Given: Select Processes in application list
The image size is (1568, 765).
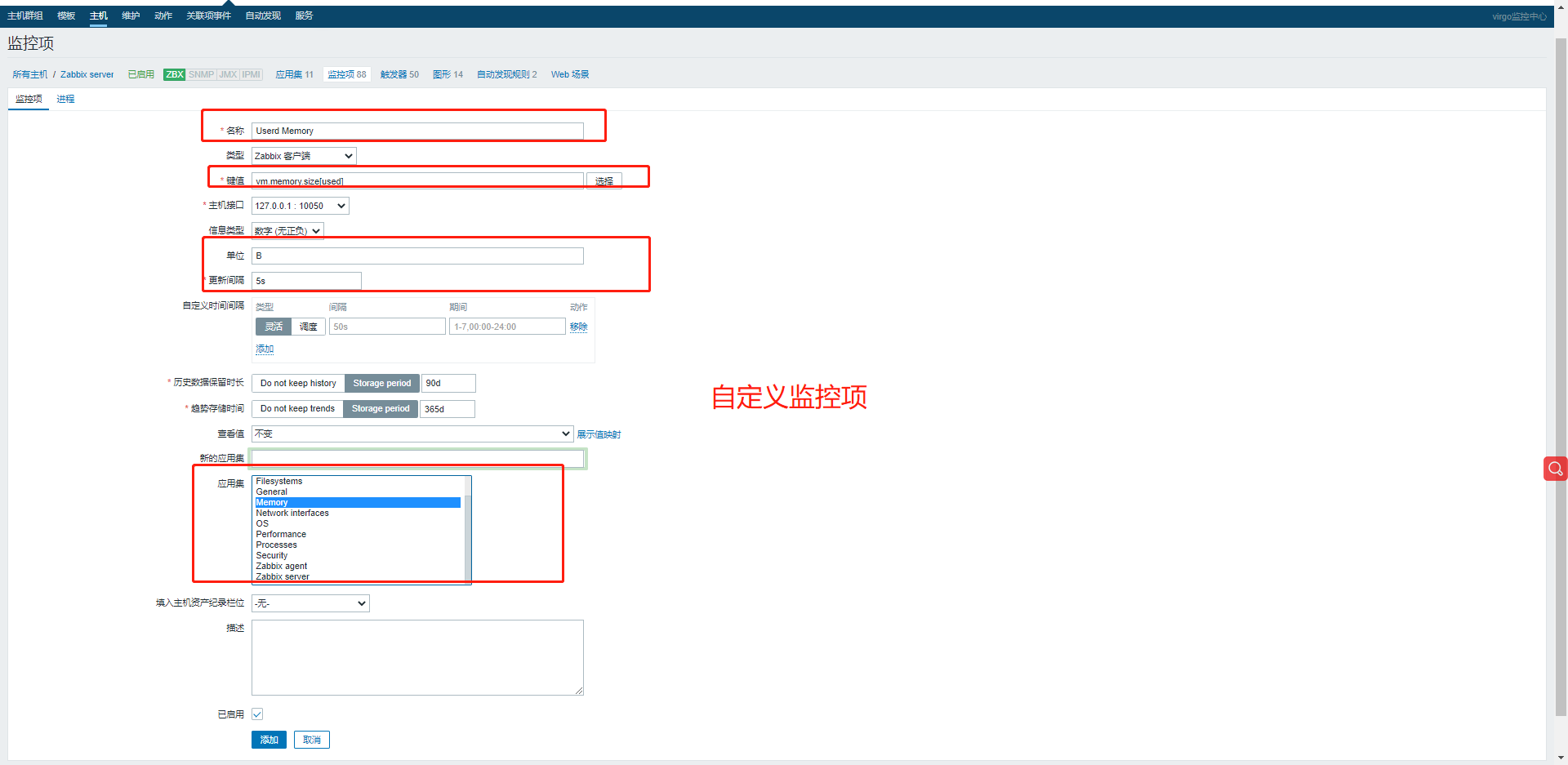Looking at the screenshot, I should (358, 545).
